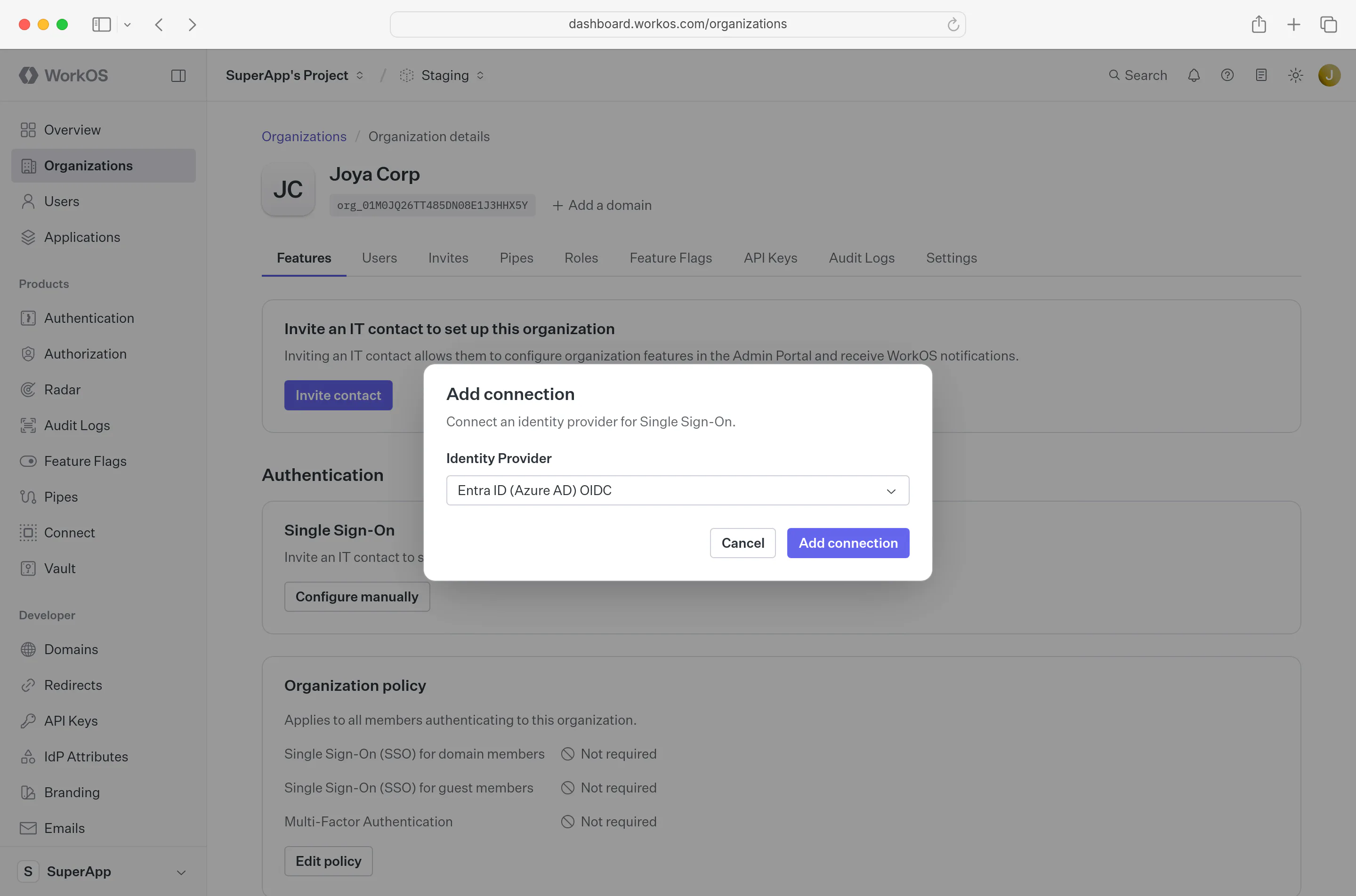Switch project via SuperApp's Project selector

[295, 75]
